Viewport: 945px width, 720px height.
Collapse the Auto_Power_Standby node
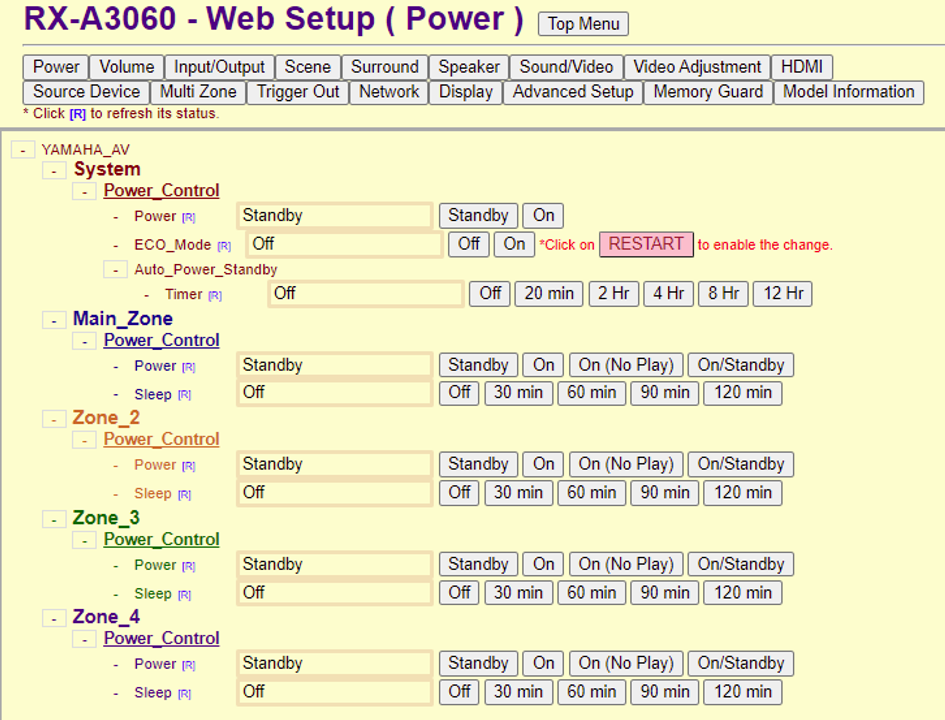(115, 269)
